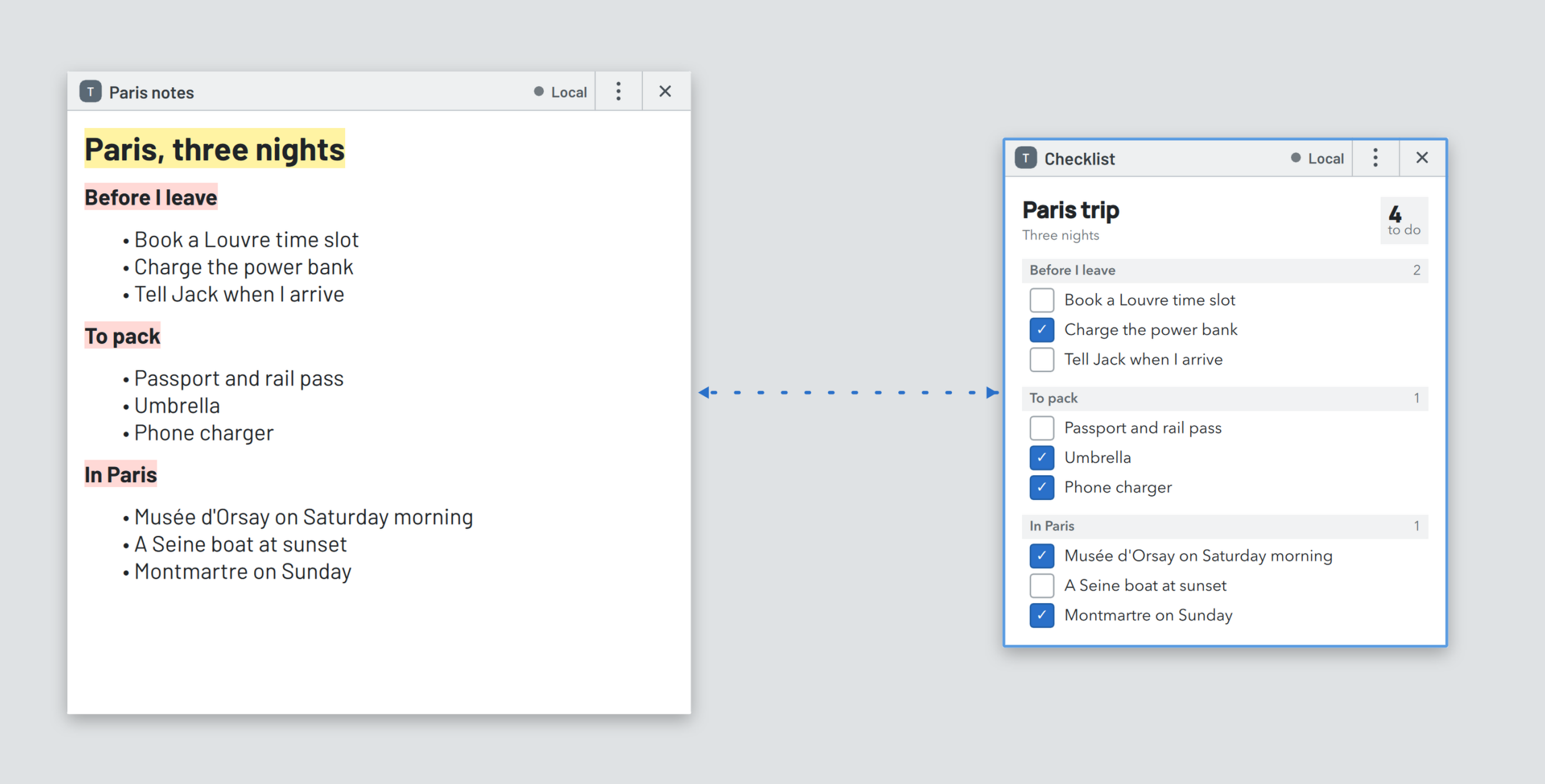Click the In Paris section header in Checklist
1545x784 pixels.
click(1225, 526)
